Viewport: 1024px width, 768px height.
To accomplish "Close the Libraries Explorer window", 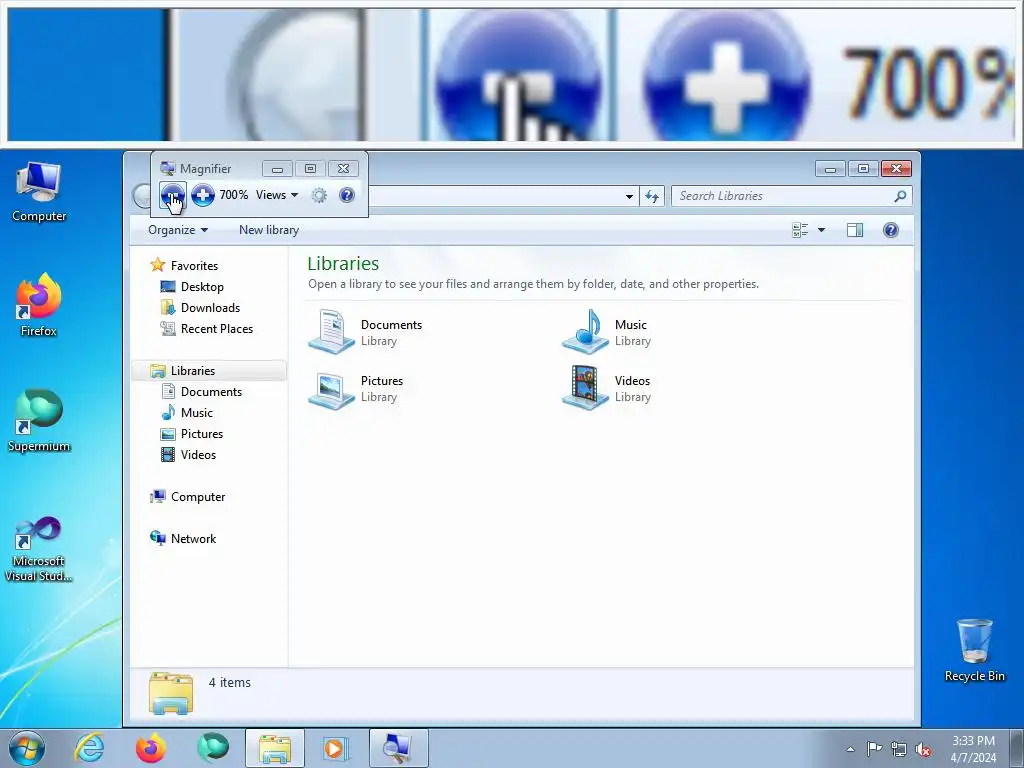I will [x=896, y=168].
